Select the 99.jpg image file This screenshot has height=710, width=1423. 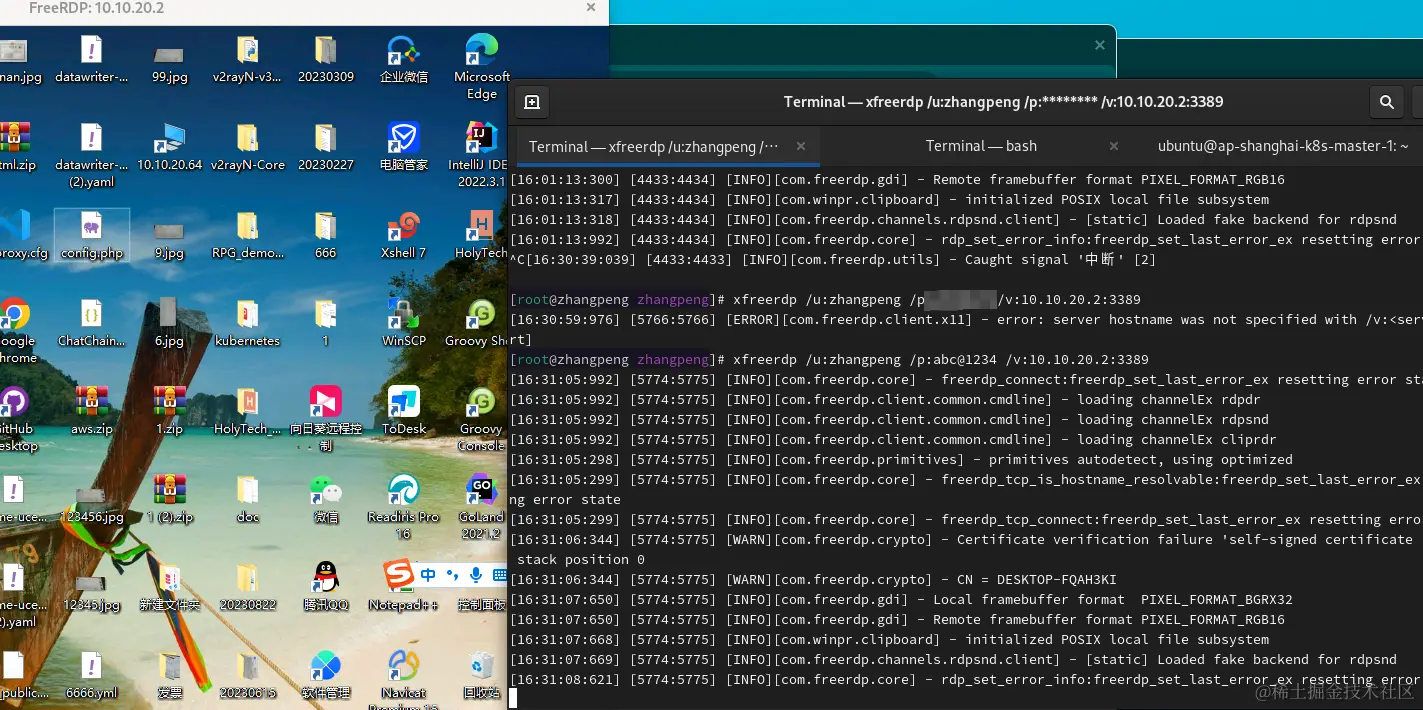coord(169,66)
